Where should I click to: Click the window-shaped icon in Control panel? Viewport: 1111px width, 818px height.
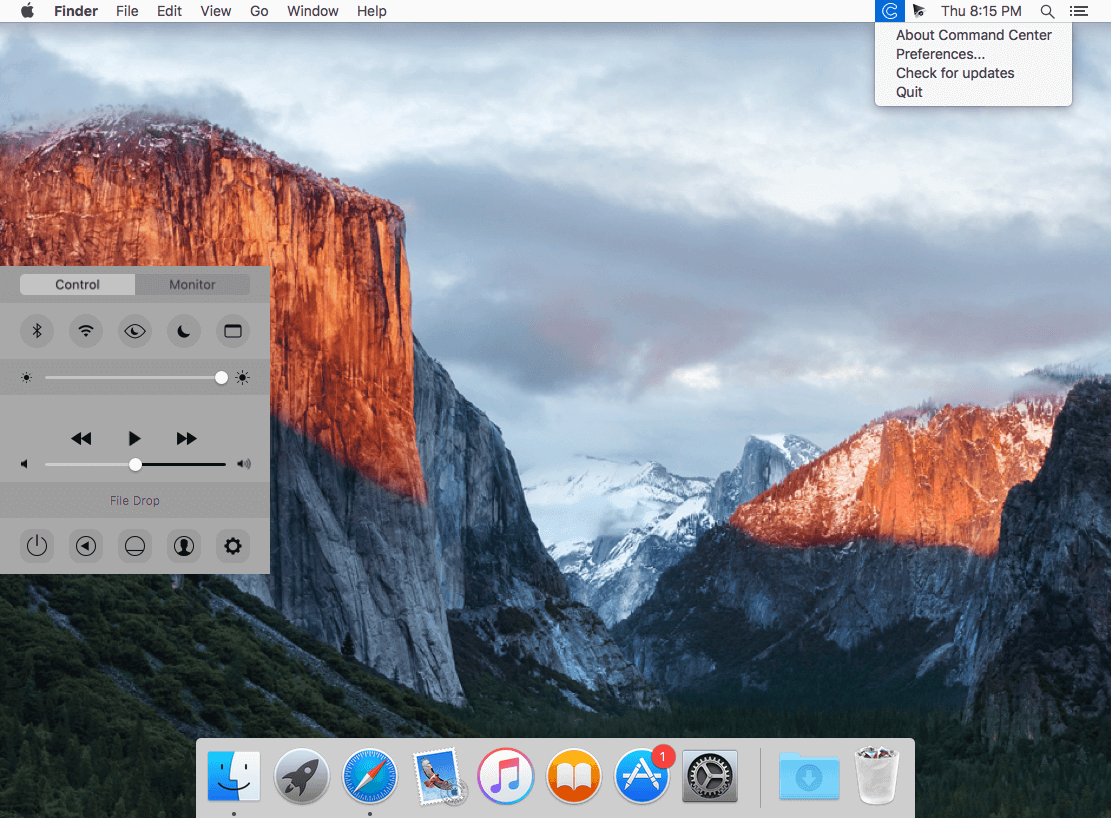point(233,331)
